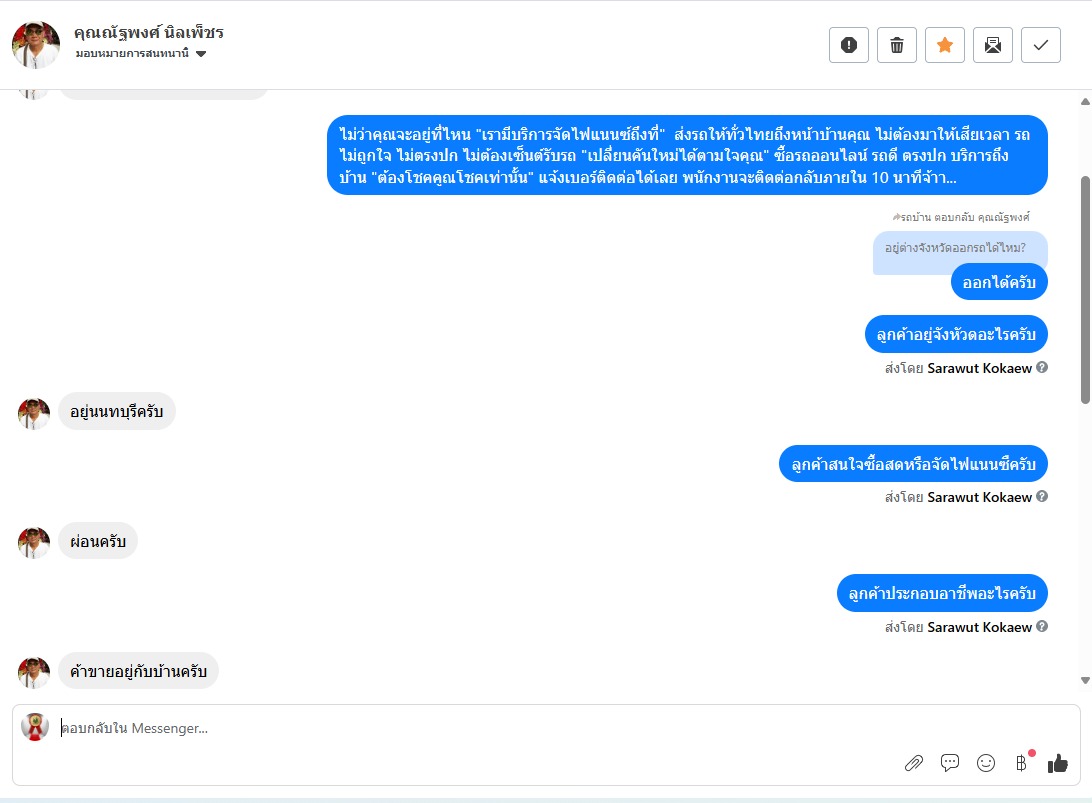1092x803 pixels.
Task: Click the envelope mark-as-unread icon
Action: [993, 45]
